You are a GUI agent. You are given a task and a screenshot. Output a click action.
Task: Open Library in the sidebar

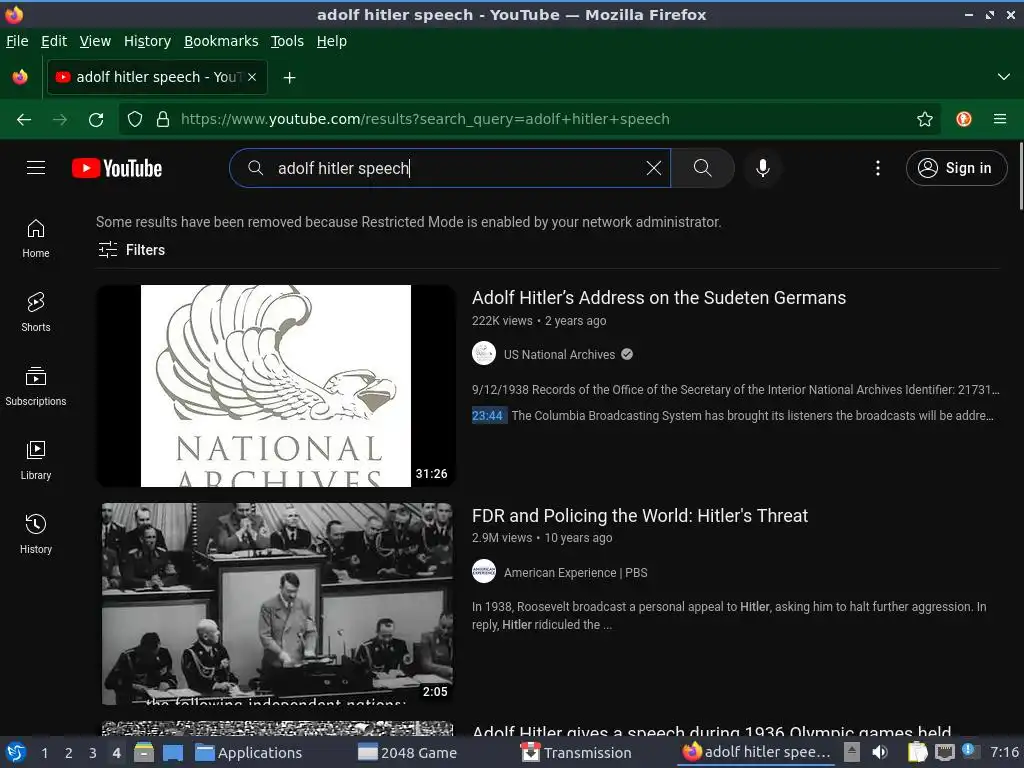(36, 460)
